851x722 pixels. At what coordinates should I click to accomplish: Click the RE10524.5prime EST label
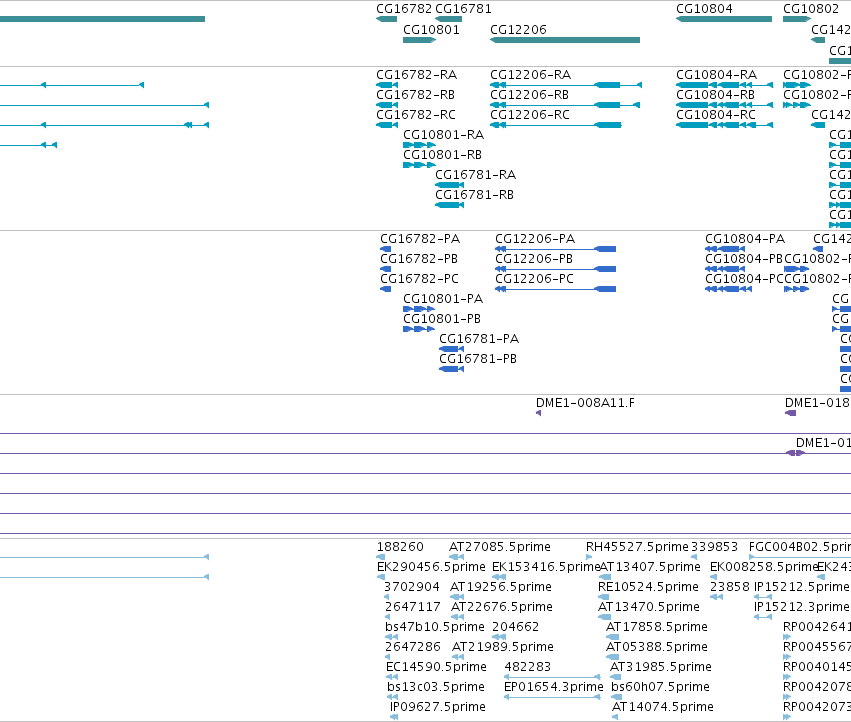click(649, 587)
